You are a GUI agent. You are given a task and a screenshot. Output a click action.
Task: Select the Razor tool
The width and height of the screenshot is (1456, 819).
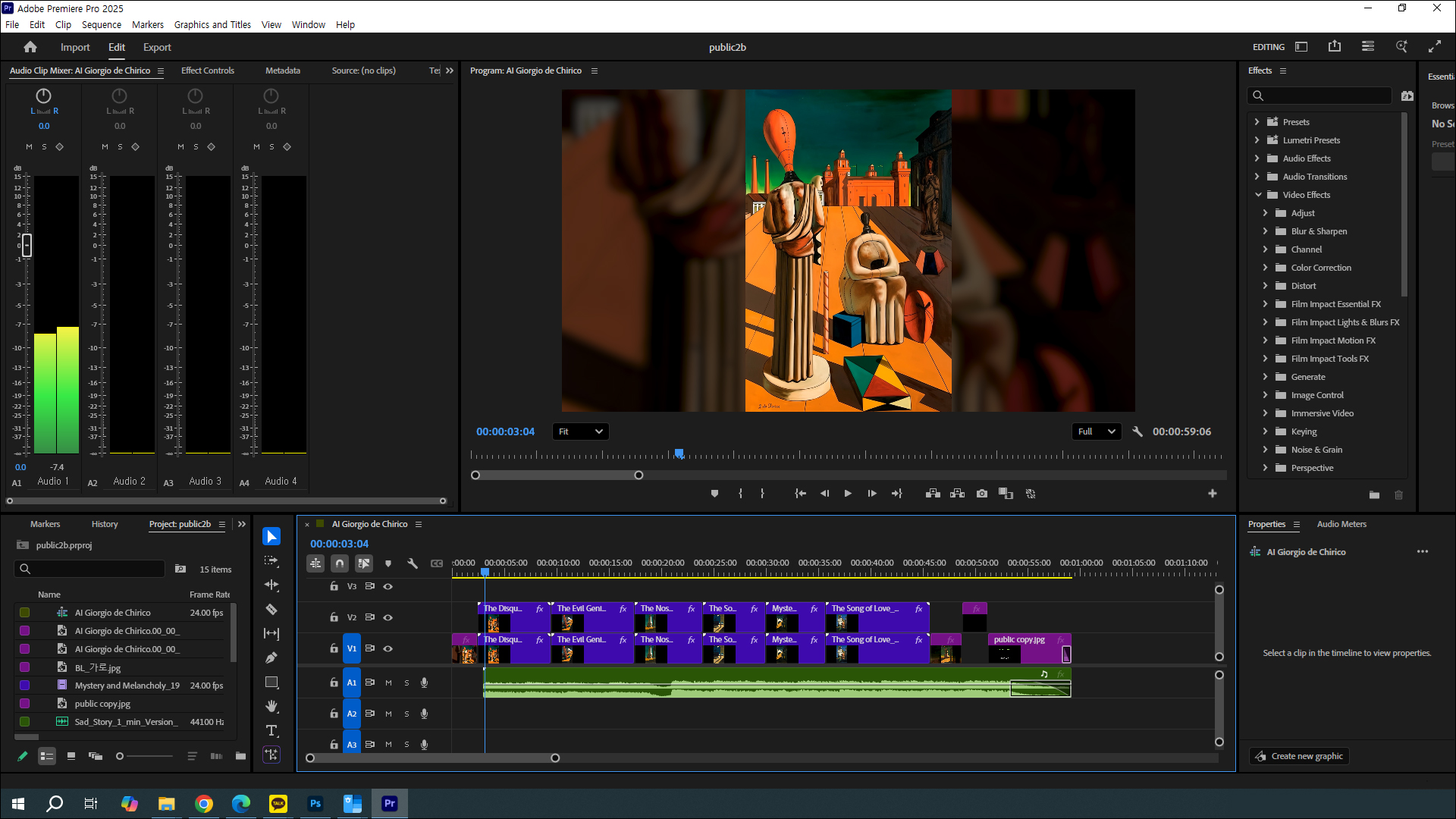point(271,610)
